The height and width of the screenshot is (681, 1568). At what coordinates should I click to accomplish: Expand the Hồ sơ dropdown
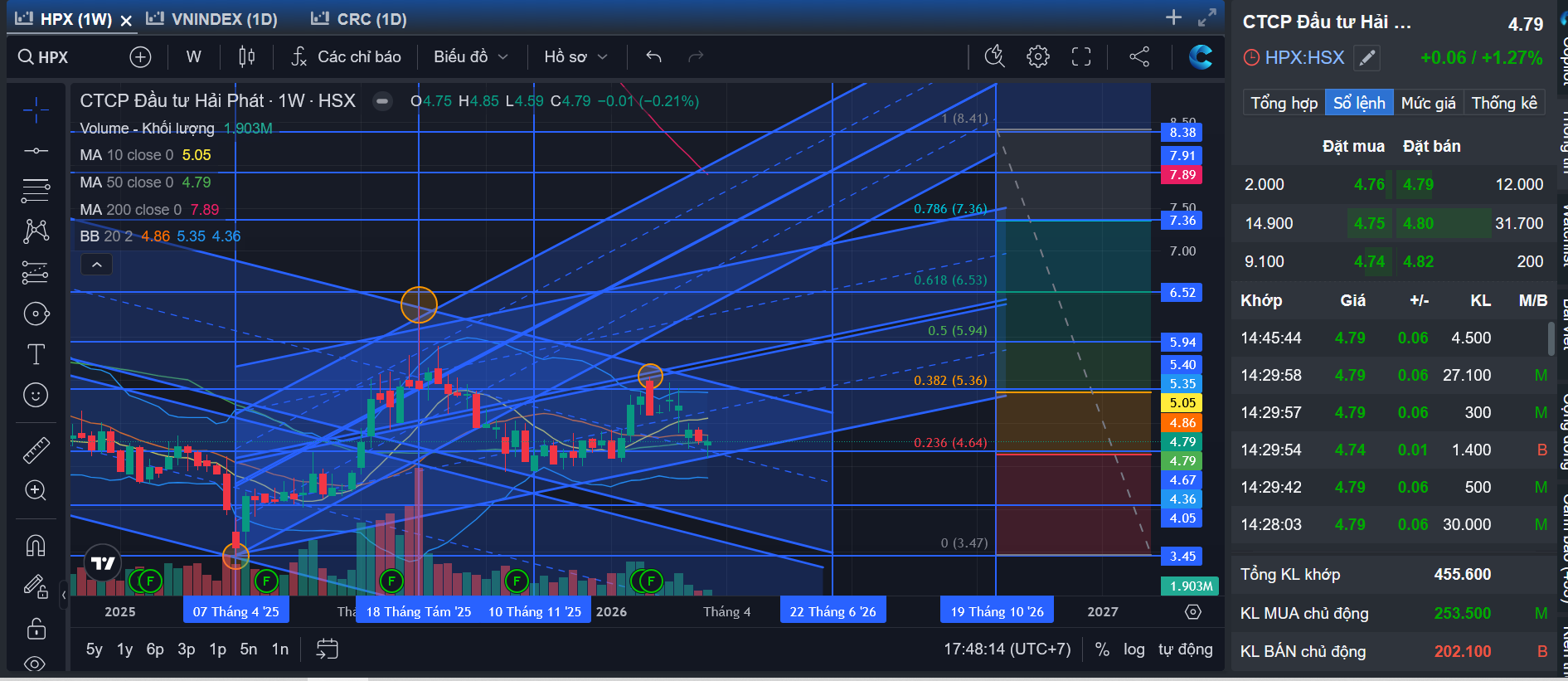pos(575,57)
